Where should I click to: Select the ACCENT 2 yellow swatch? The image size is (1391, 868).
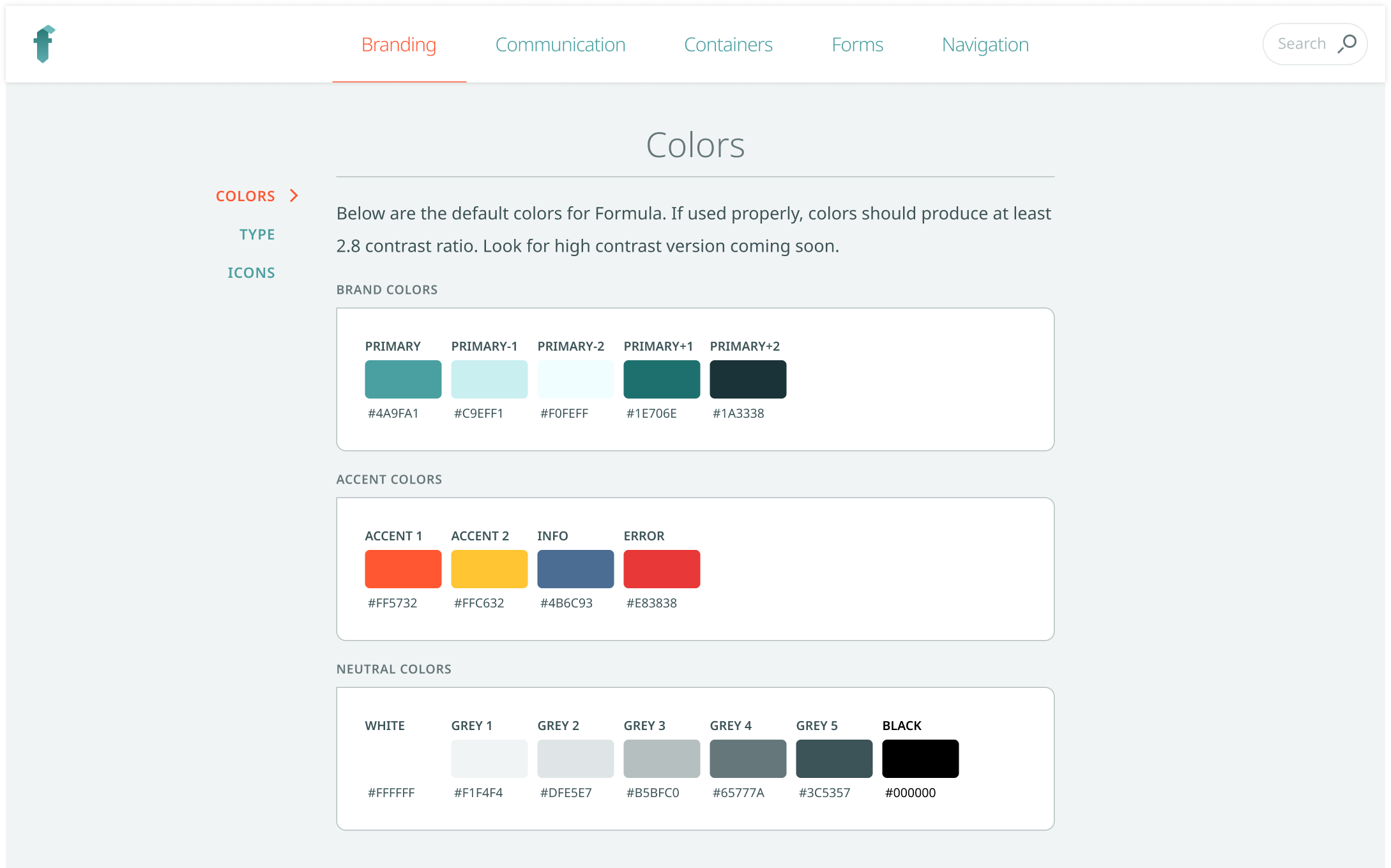[489, 569]
